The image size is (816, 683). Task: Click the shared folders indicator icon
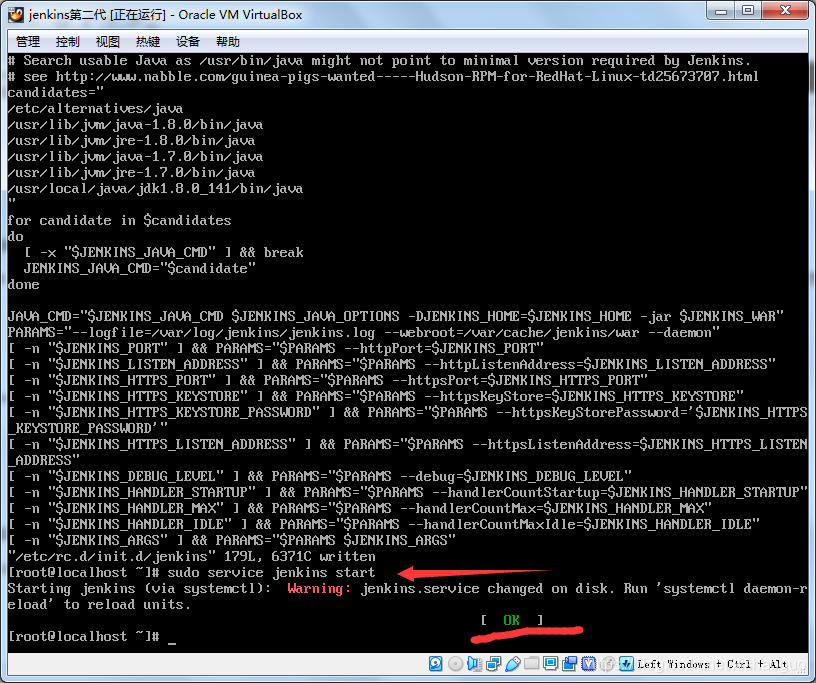(x=531, y=663)
